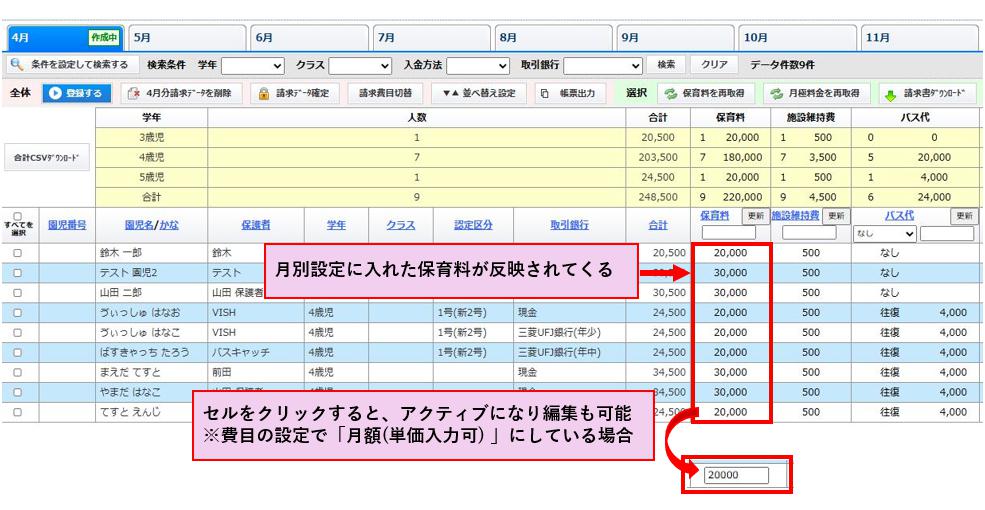Image resolution: width=985 pixels, height=510 pixels.
Task: Sort by the 保護者 column link
Action: [255, 225]
